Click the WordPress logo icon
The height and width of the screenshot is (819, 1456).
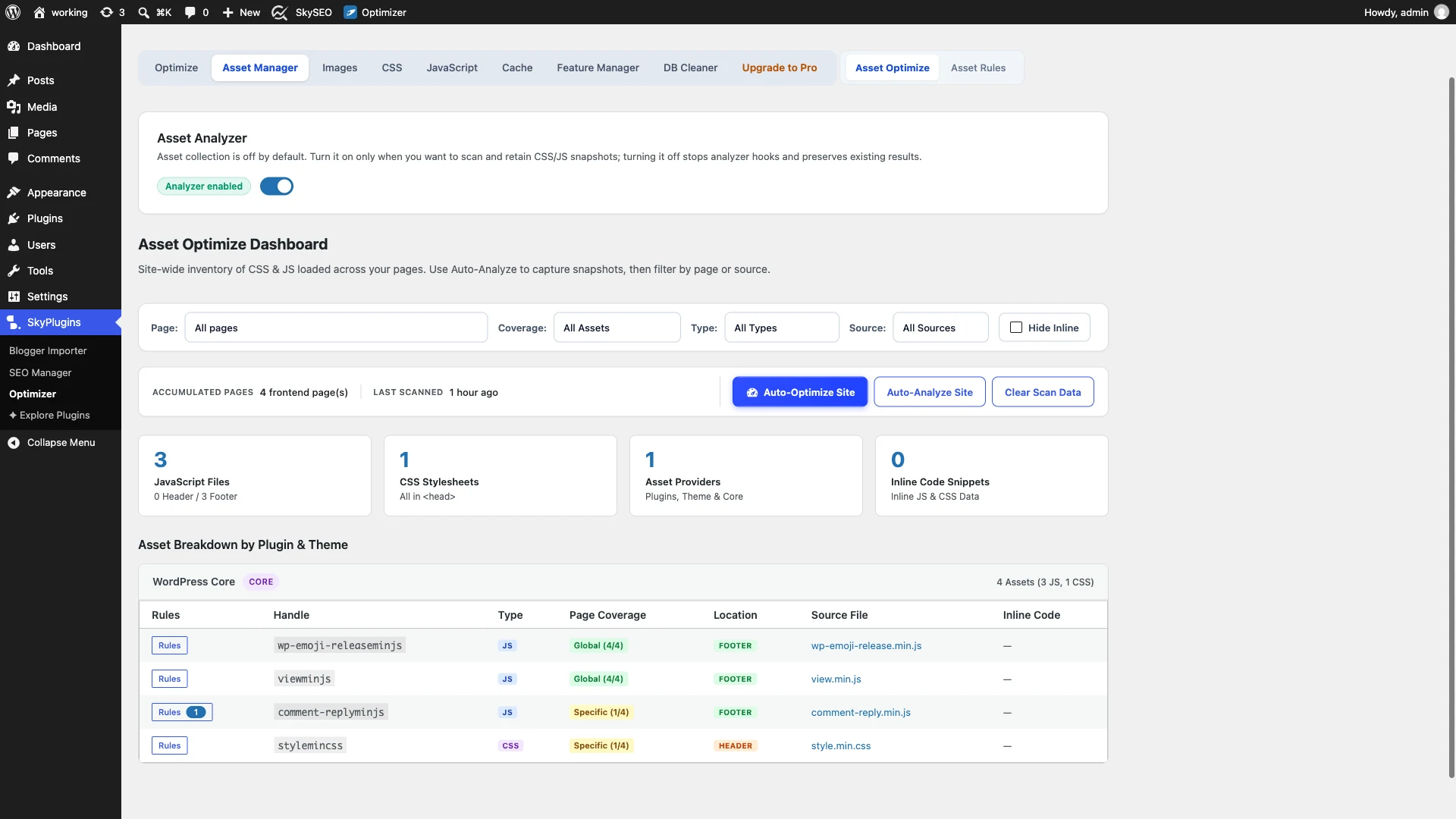13,12
